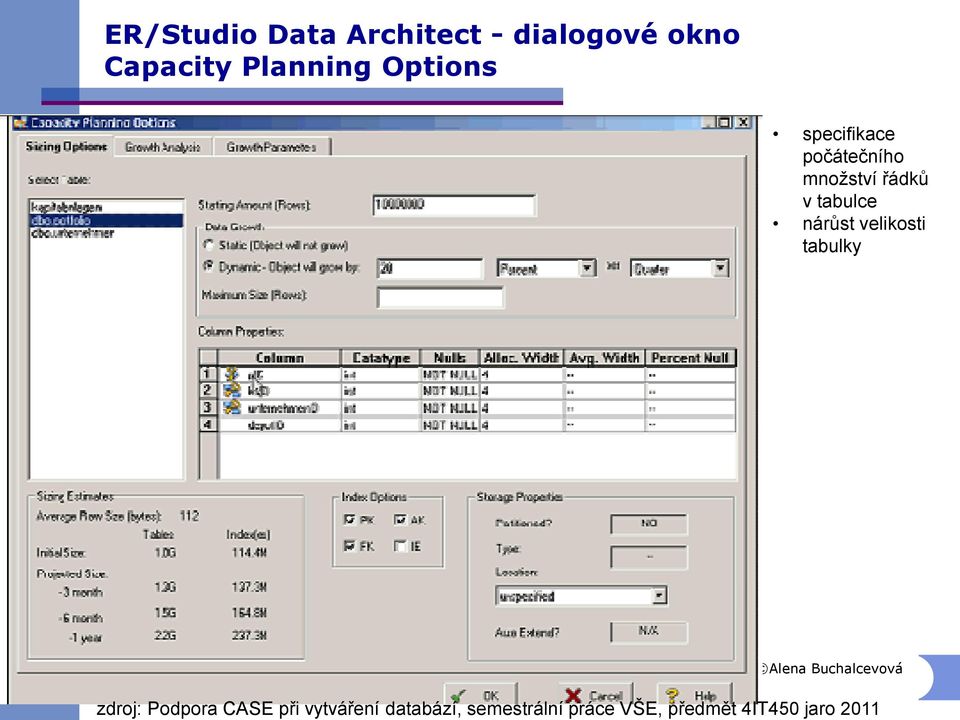The height and width of the screenshot is (720, 960).
Task: Click the Cancel button
Action: coord(595,696)
